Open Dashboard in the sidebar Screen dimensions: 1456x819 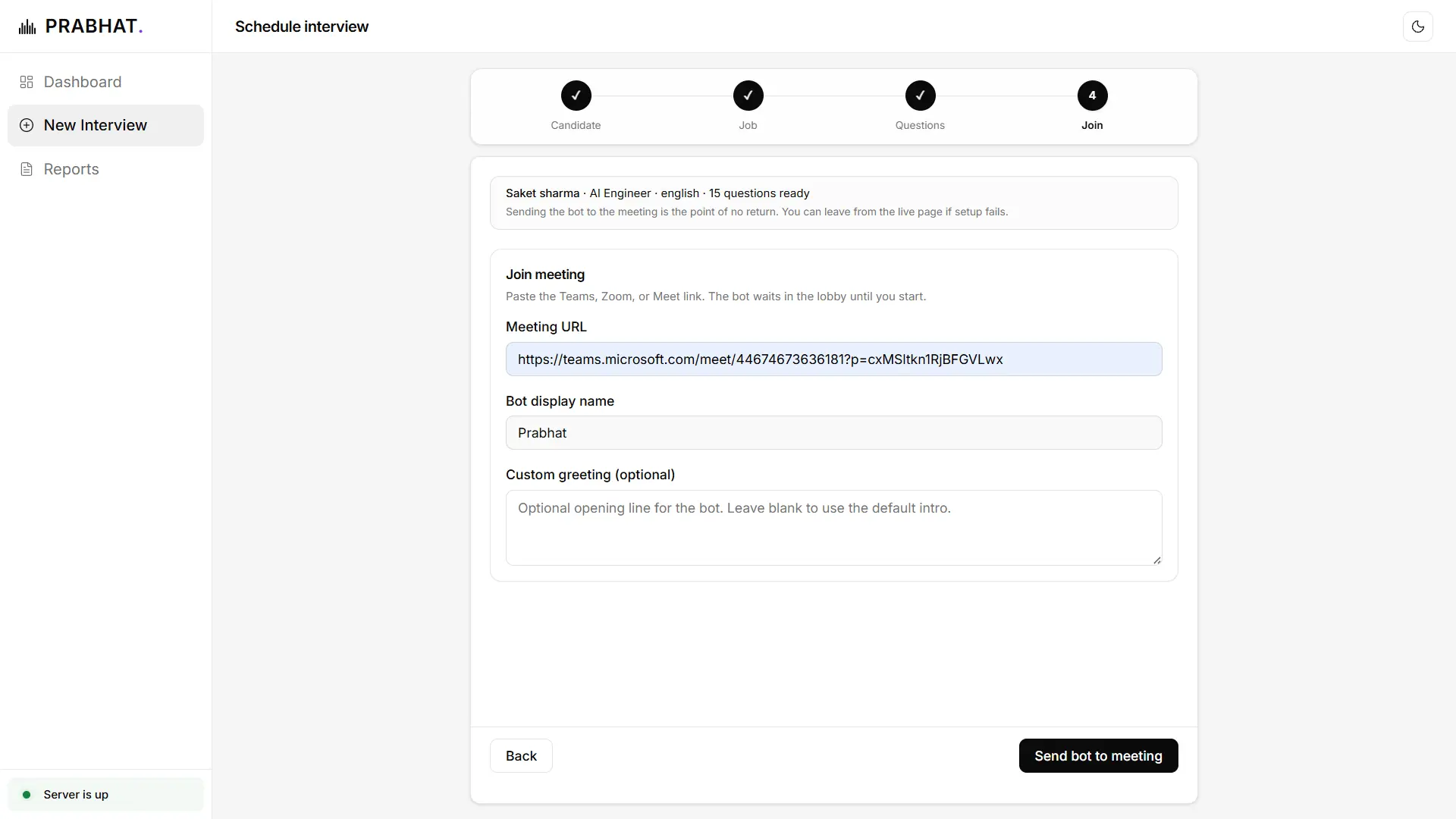[x=105, y=82]
